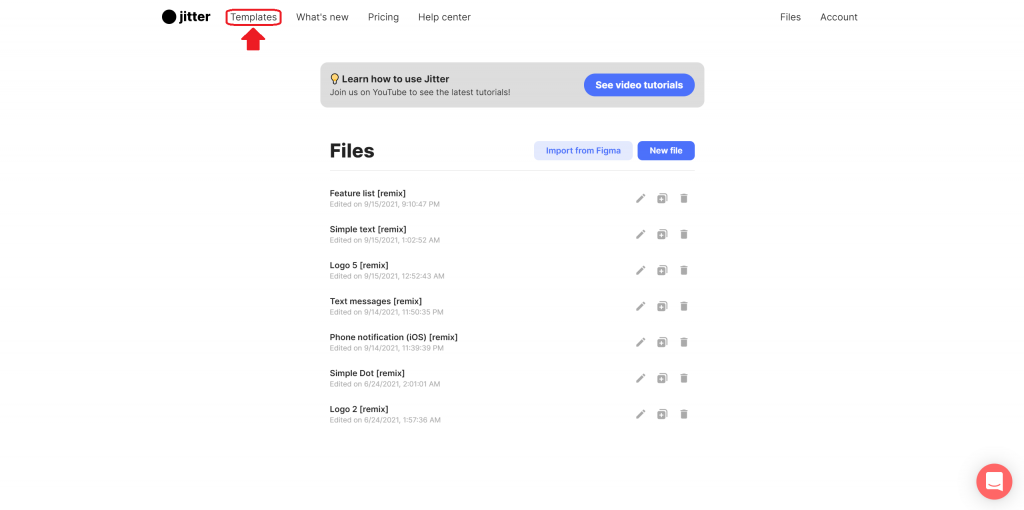Open the Text messages [remix] file

[376, 301]
